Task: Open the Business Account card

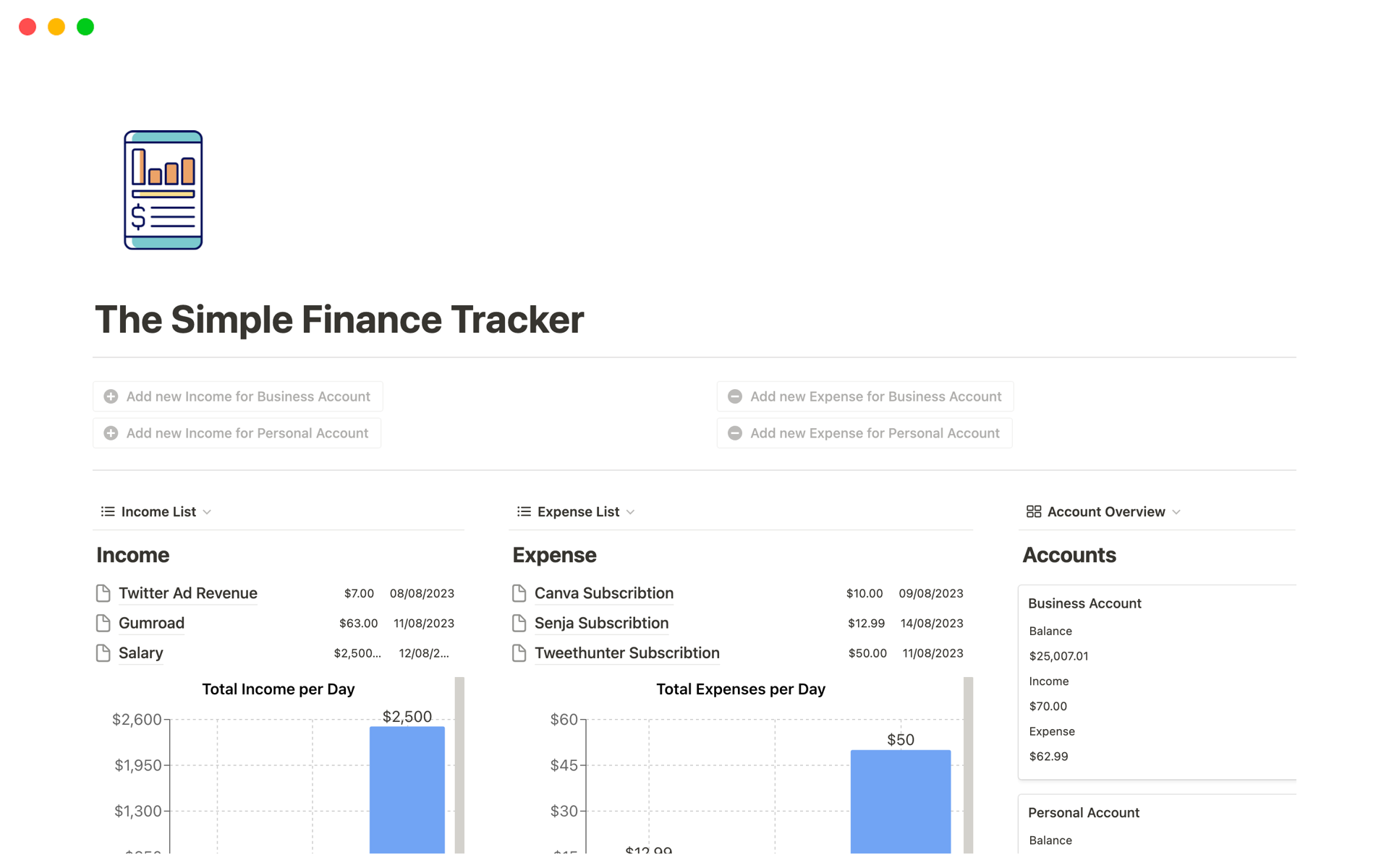Action: click(1084, 604)
